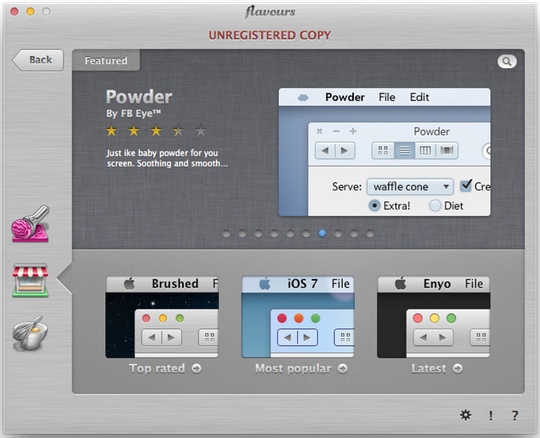Screen dimensions: 540x438
Task: Click the Diet radio button in preview
Action: (435, 206)
